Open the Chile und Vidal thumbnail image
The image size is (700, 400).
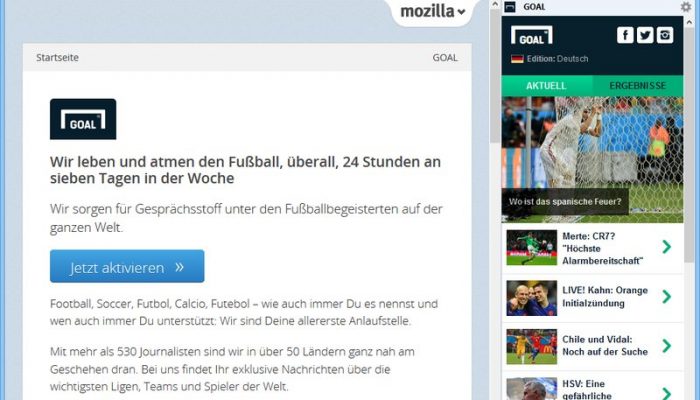[x=532, y=346]
